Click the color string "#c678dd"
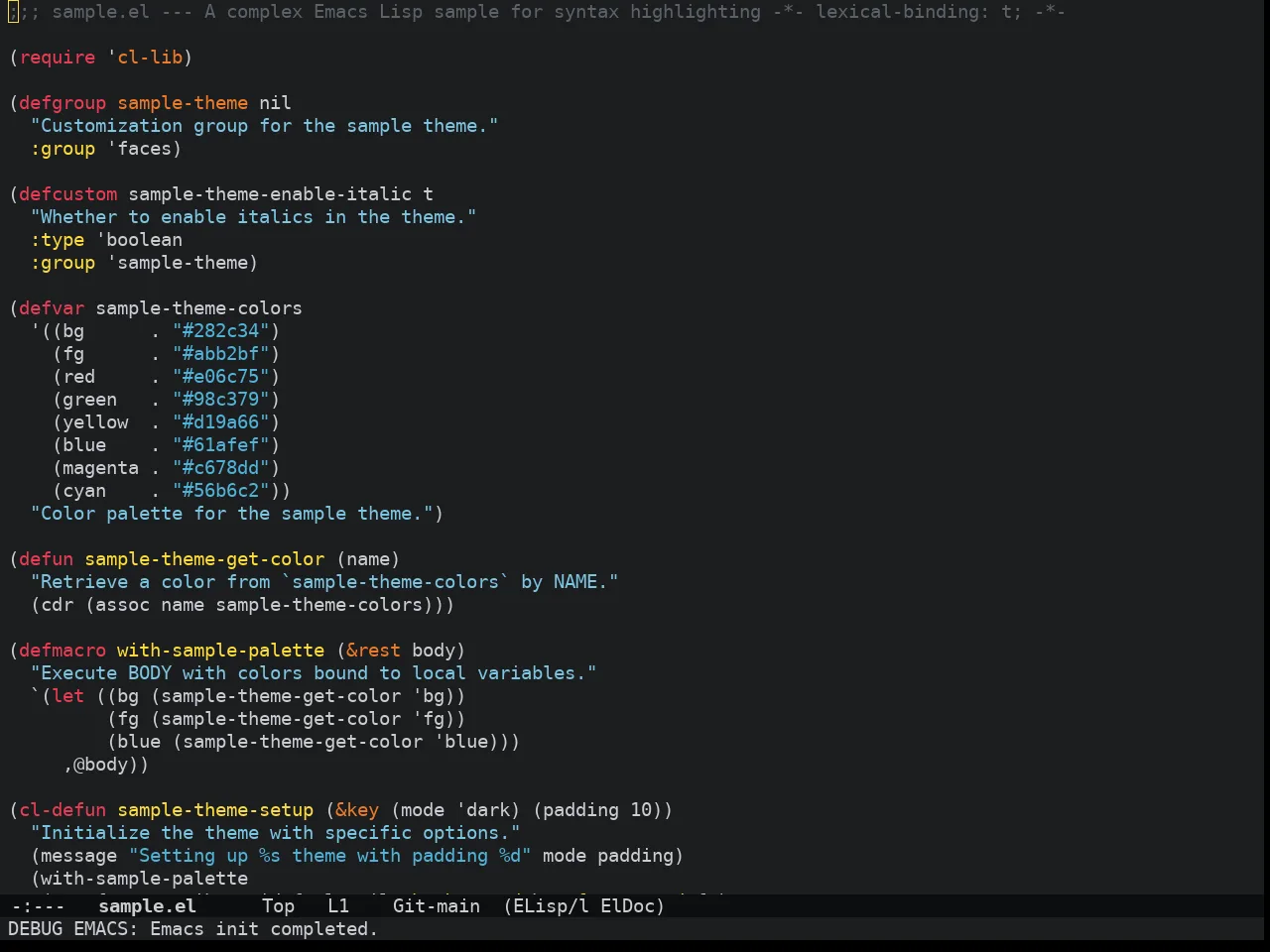Screen dimensions: 1270x952 point(221,468)
